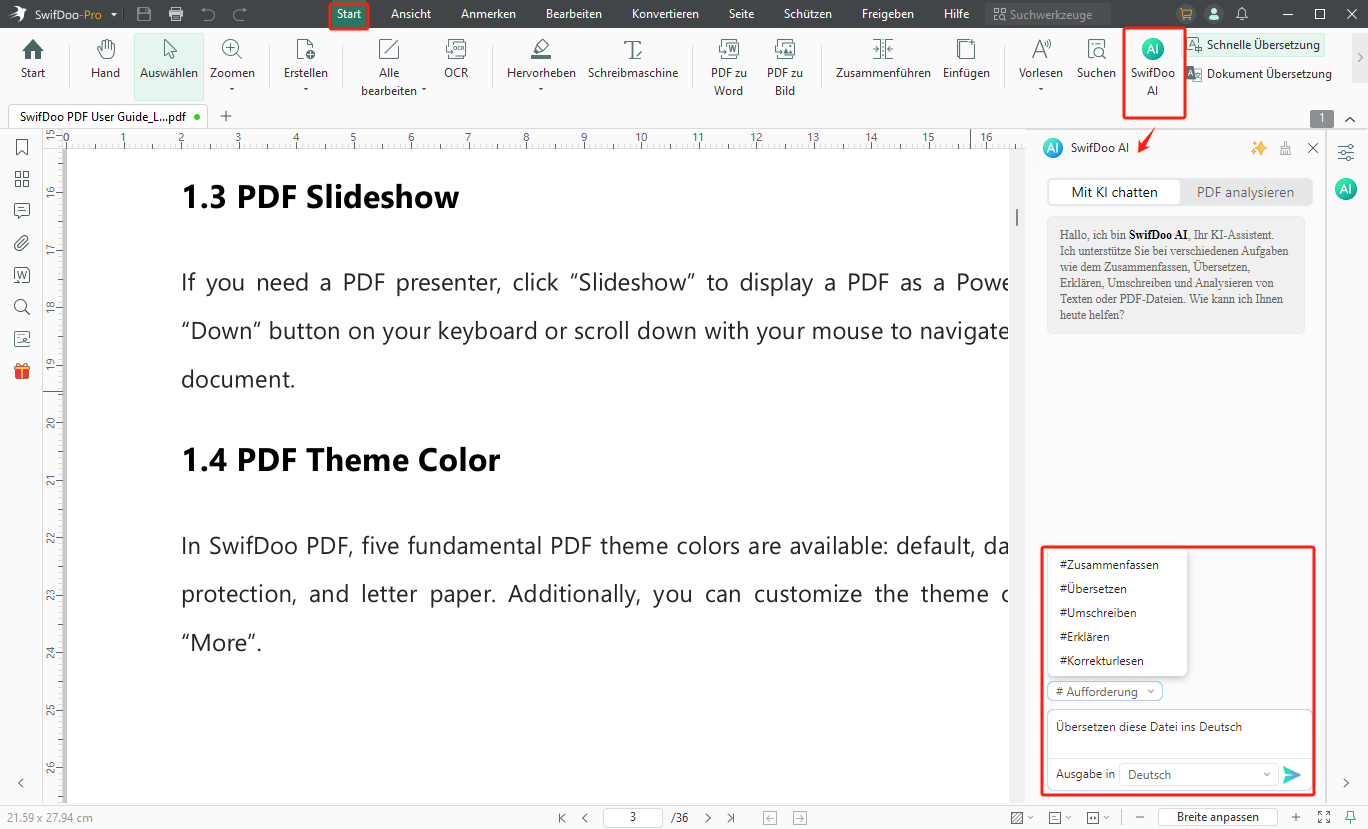Click the AI sparkle star icon in panel header
Image resolution: width=1368 pixels, height=829 pixels.
click(x=1259, y=148)
